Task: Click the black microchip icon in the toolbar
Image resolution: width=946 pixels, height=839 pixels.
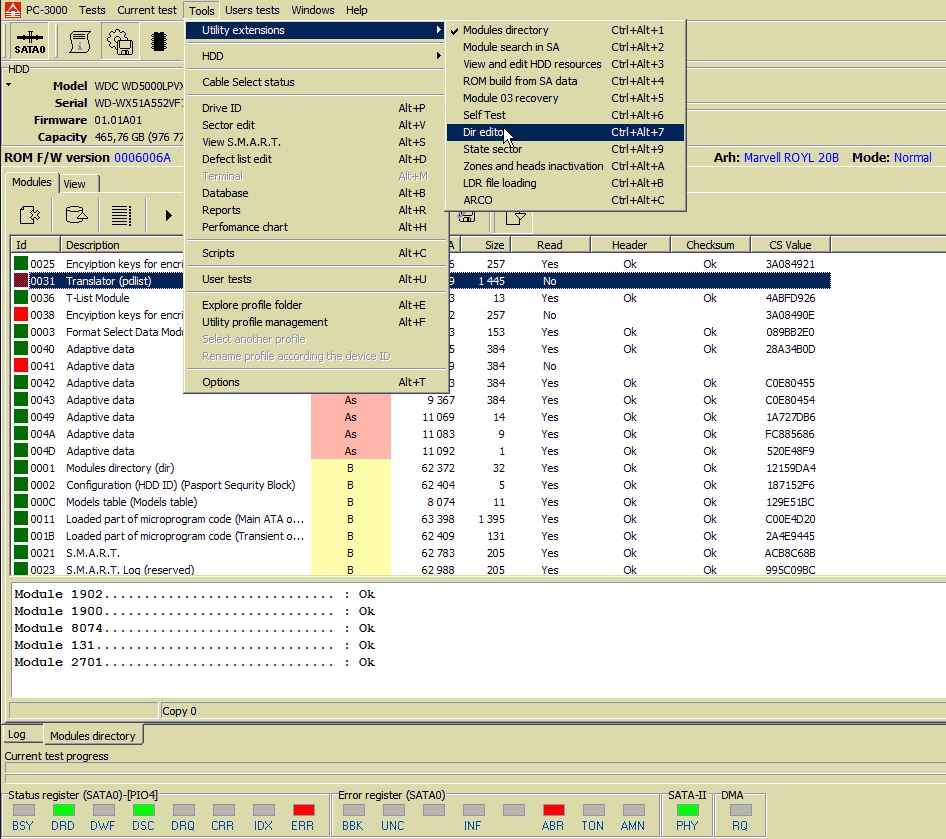Action: [x=159, y=42]
